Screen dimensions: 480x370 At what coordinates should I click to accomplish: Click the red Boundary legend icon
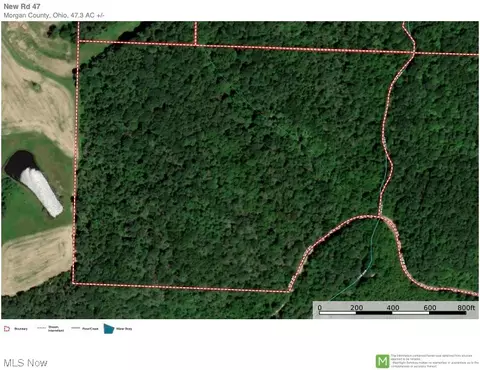pyautogui.click(x=7, y=329)
